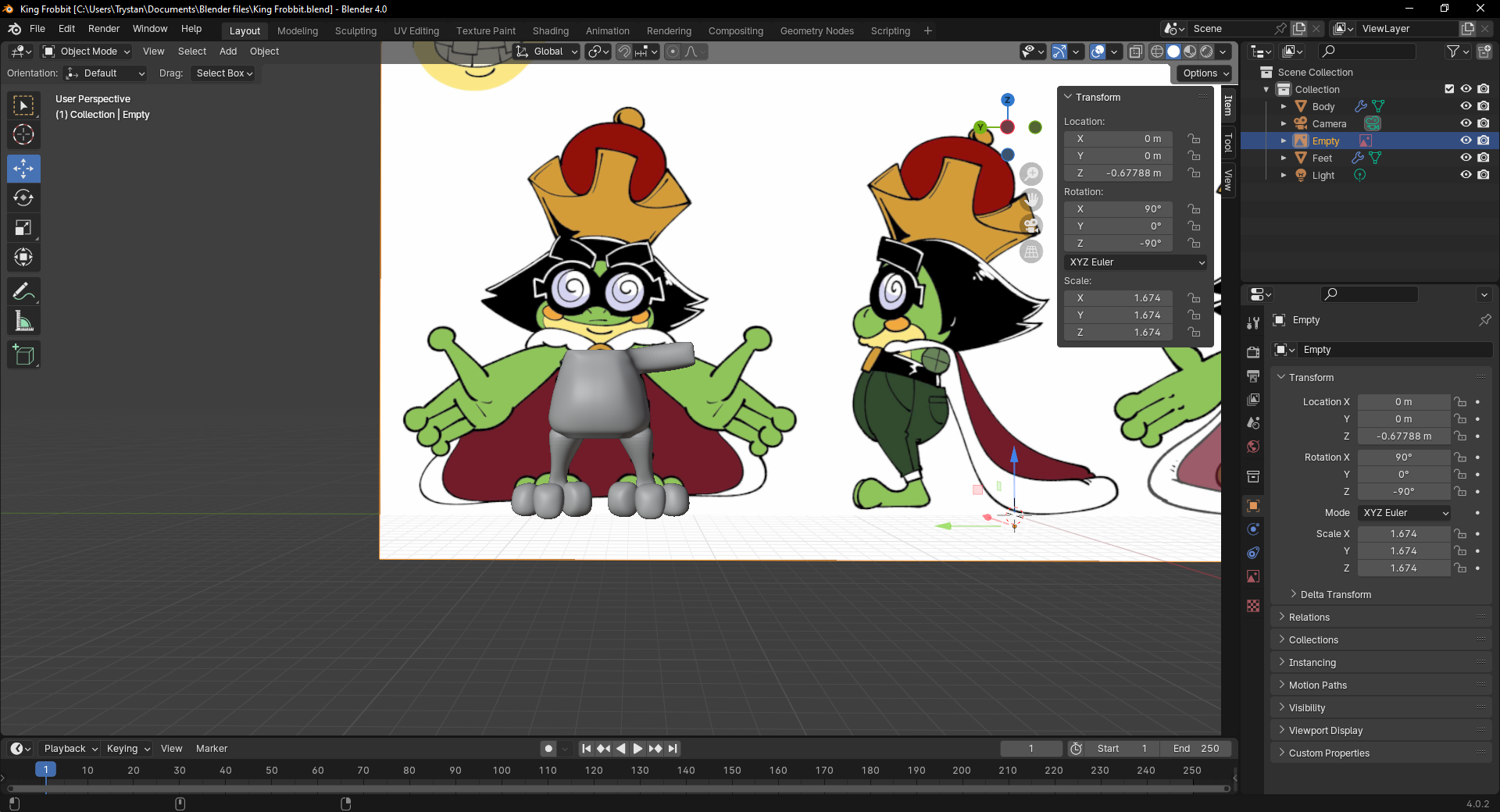Select the Measure tool
The height and width of the screenshot is (812, 1500).
pos(23,322)
